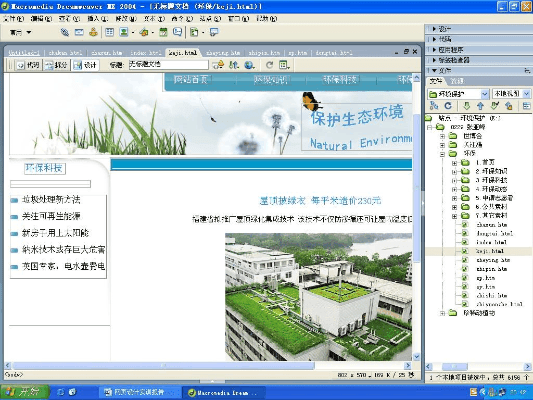Insert a hyperlink from the Insert bar
Image resolution: width=533 pixels, height=400 pixels.
click(65, 32)
